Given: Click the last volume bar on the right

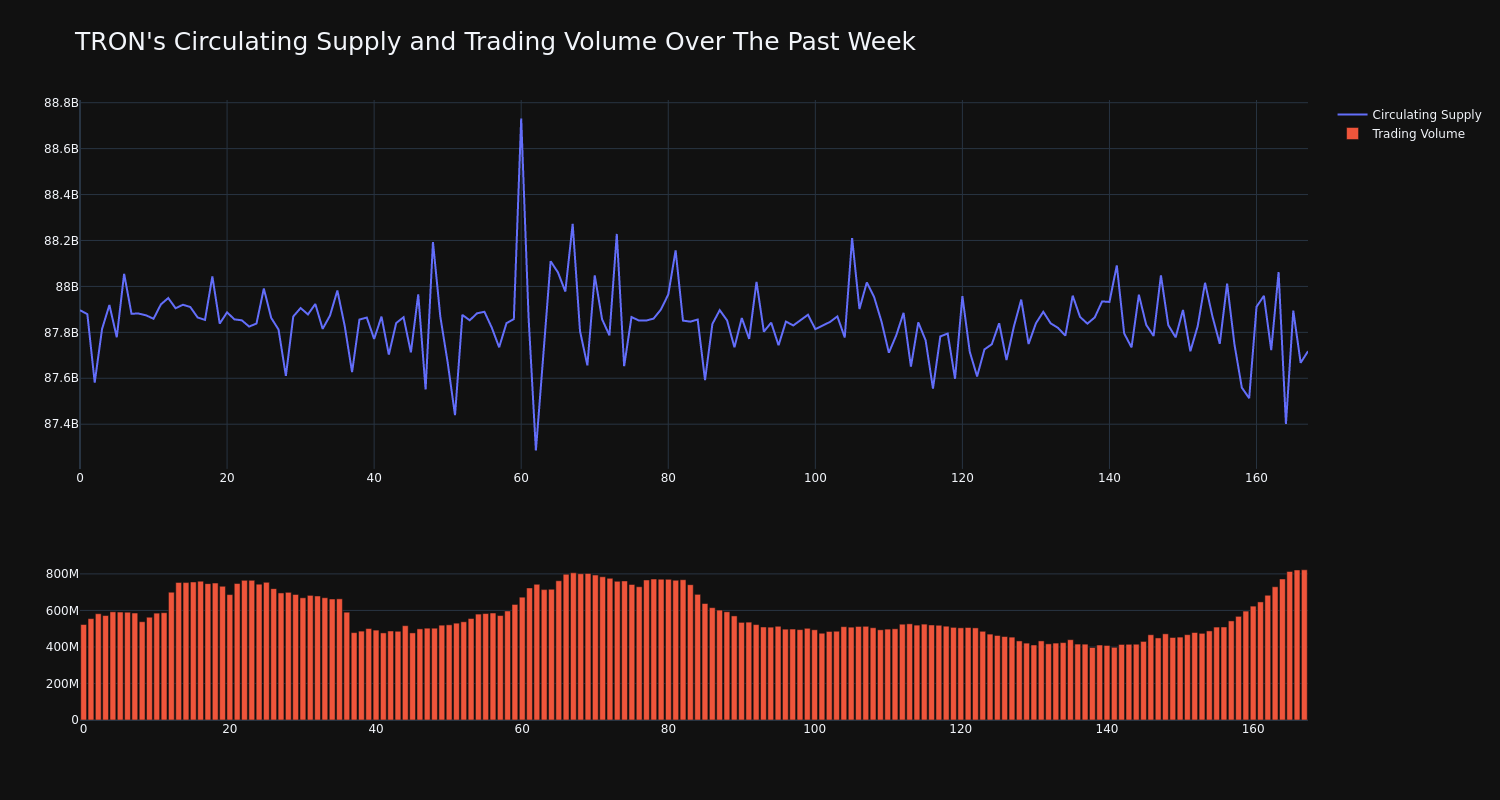Looking at the screenshot, I should (x=1304, y=645).
